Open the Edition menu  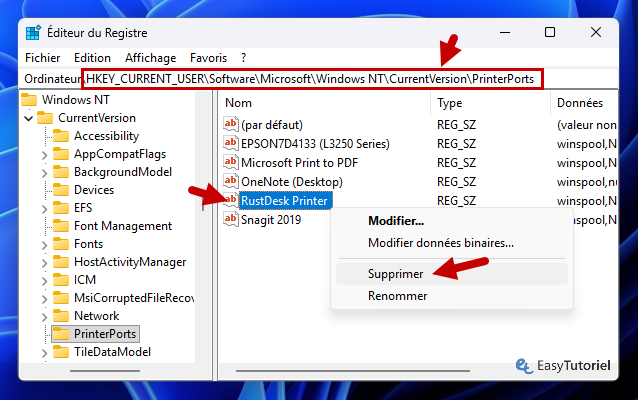pyautogui.click(x=92, y=58)
